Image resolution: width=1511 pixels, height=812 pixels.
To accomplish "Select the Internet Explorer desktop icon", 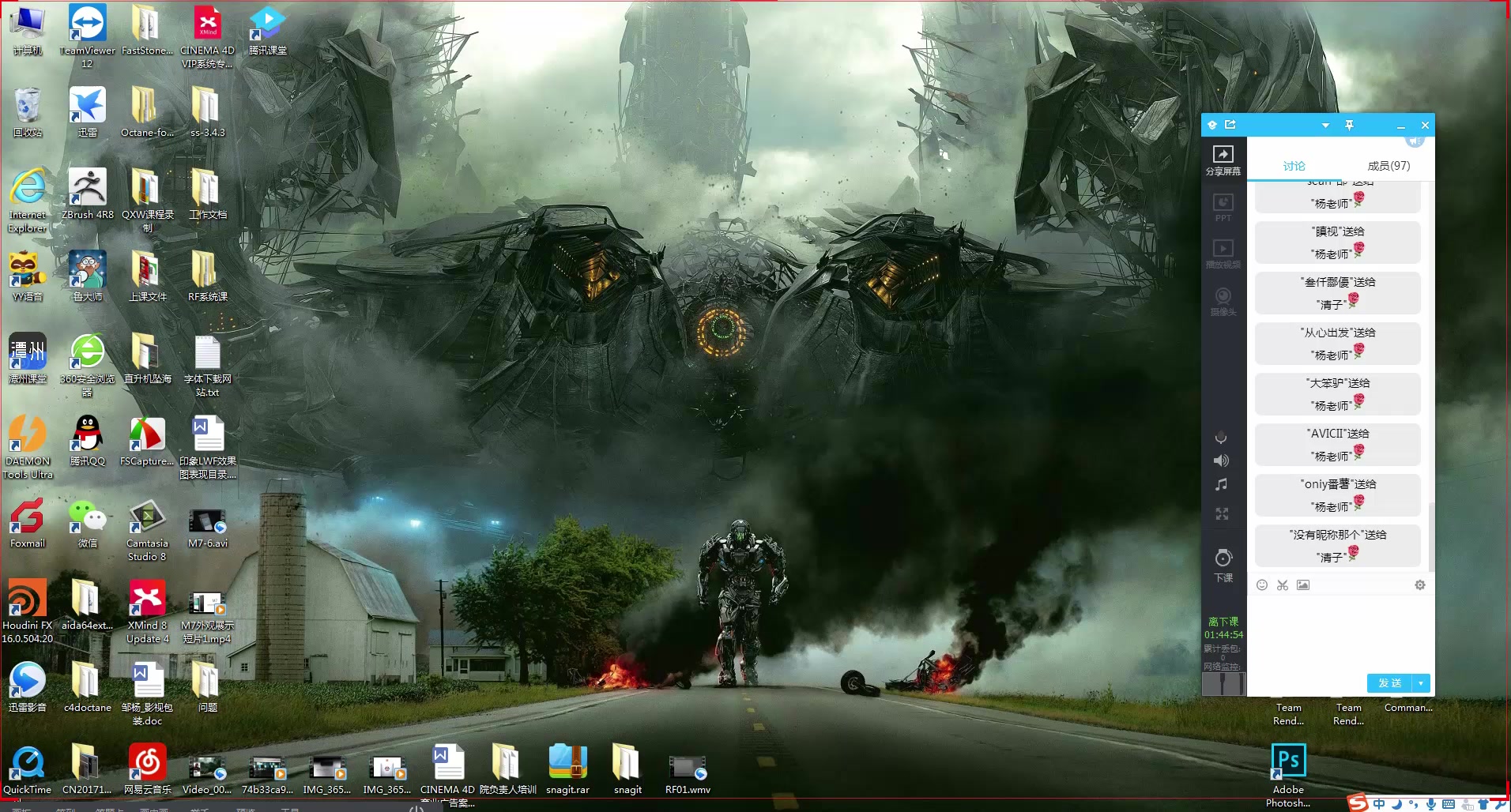I will (x=28, y=200).
